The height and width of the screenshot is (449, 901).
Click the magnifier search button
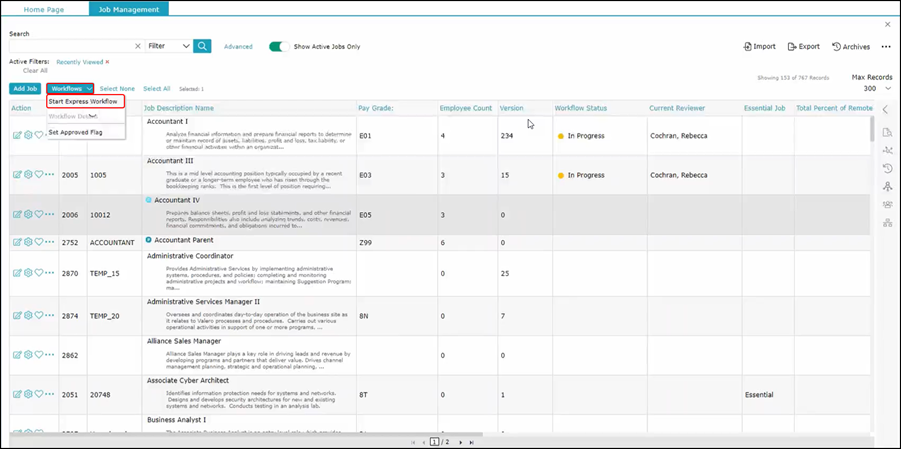[x=202, y=46]
